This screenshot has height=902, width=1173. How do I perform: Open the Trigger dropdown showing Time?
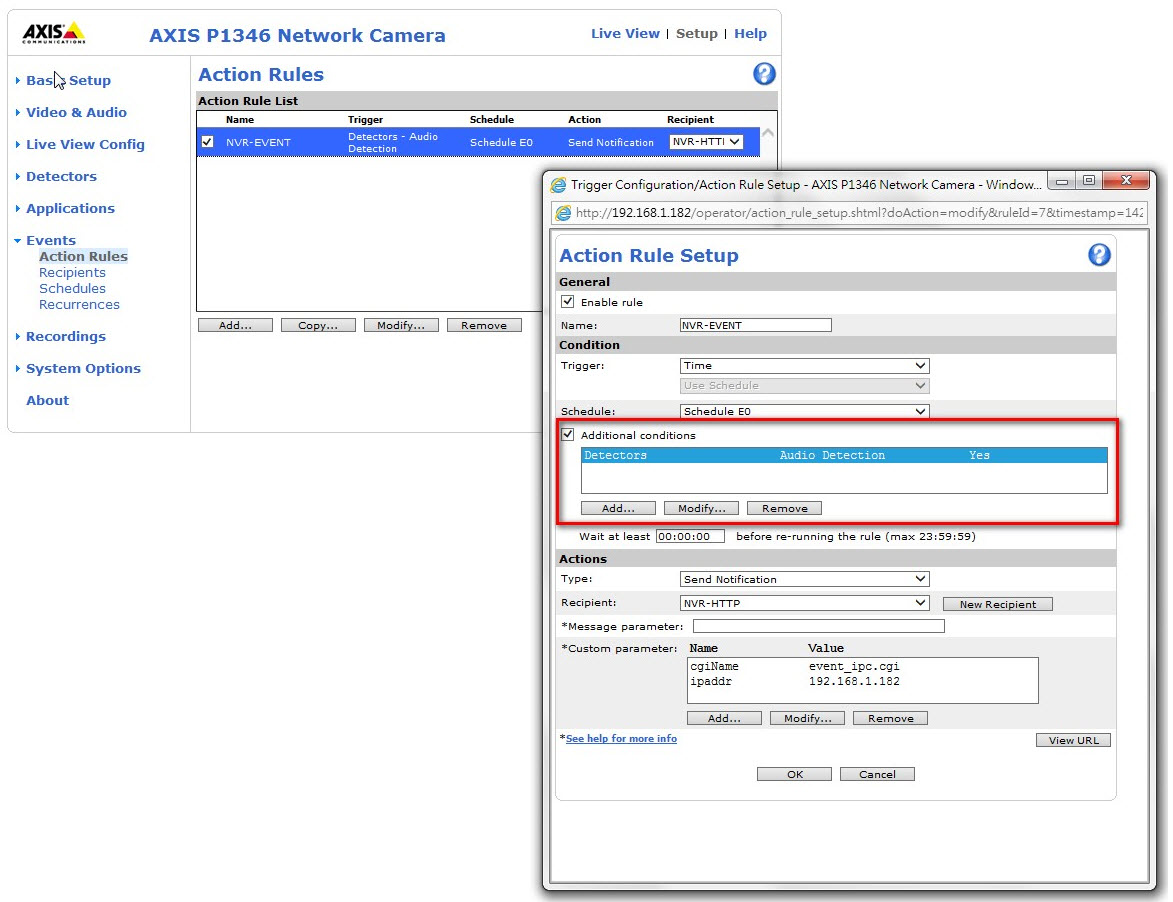[804, 366]
